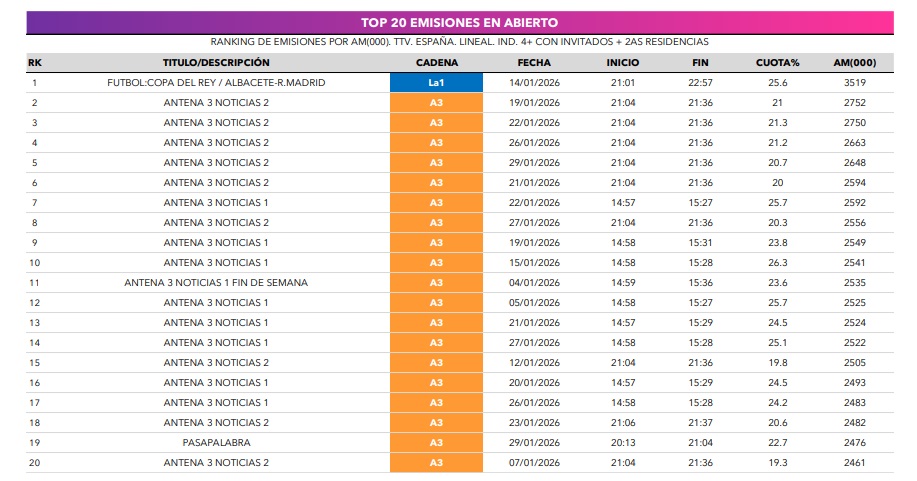Viewport: 917px width, 481px height.
Task: Sort by the FECHA column header
Action: pyautogui.click(x=534, y=63)
